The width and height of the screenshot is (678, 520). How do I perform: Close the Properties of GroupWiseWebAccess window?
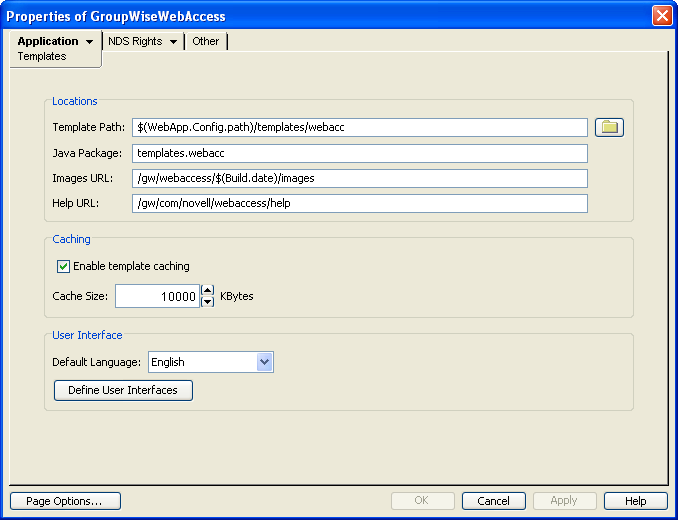click(x=662, y=16)
